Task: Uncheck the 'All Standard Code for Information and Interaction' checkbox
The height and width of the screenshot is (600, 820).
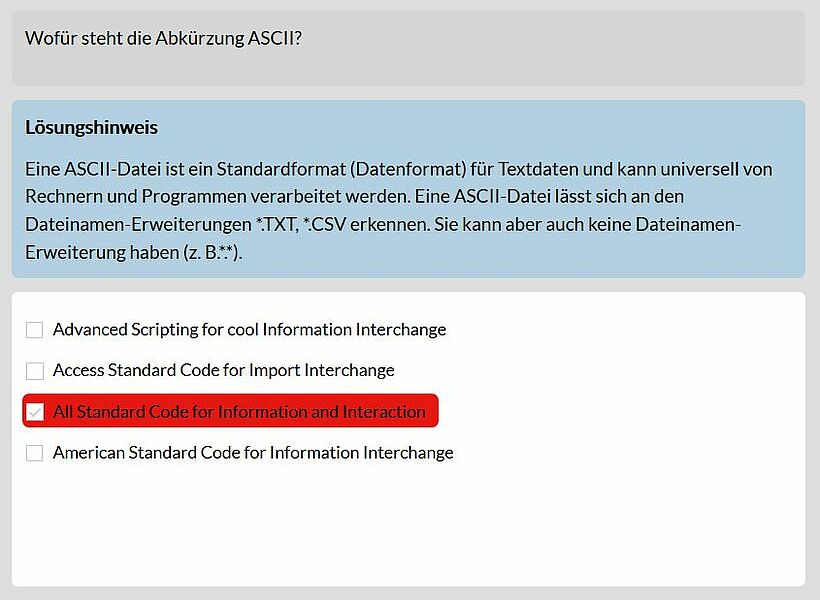Action: pyautogui.click(x=35, y=412)
